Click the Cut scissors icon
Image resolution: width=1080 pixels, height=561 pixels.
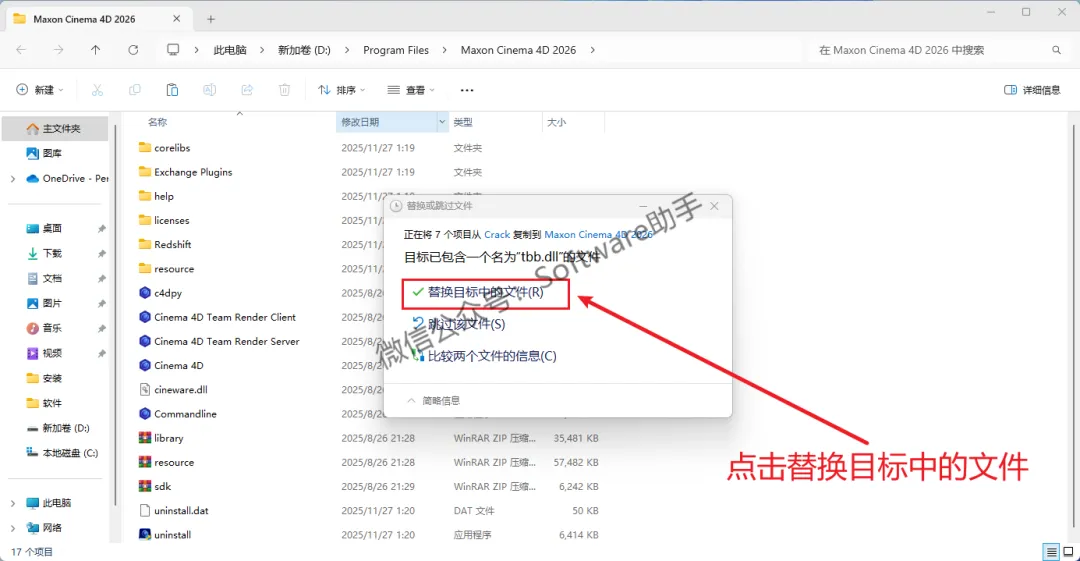(x=97, y=90)
